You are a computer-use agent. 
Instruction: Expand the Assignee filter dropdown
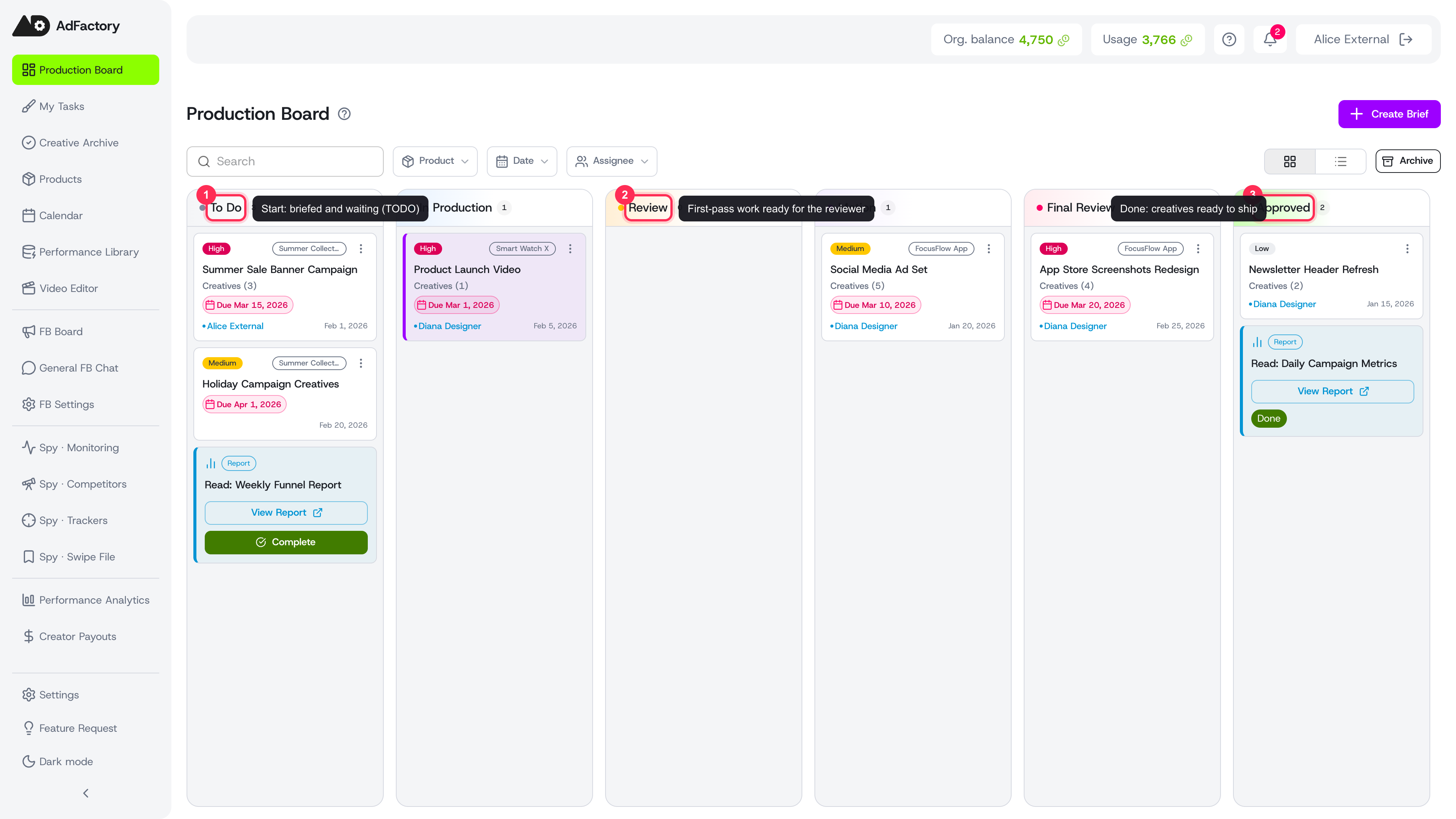612,161
